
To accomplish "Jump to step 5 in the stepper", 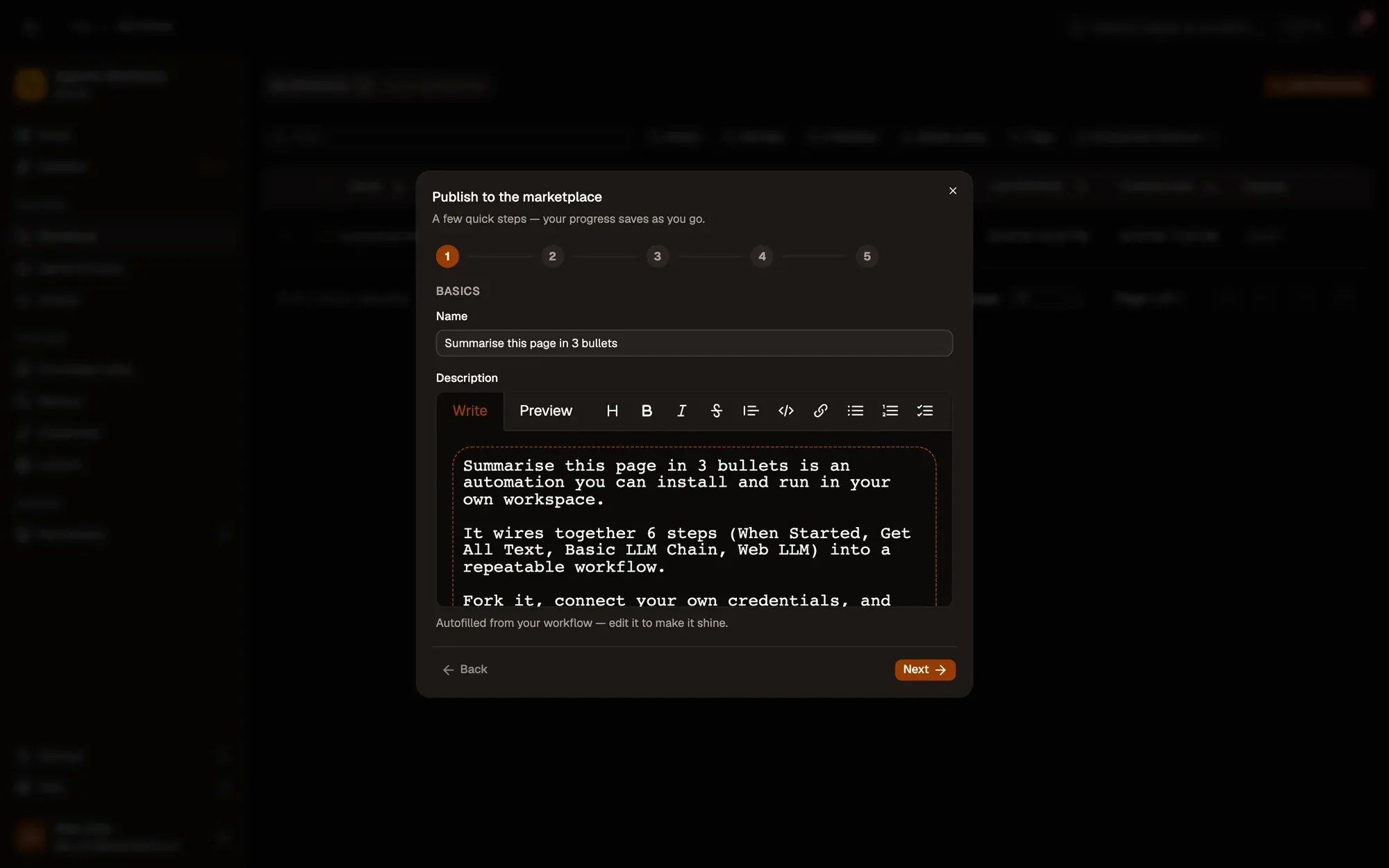I will coord(867,256).
